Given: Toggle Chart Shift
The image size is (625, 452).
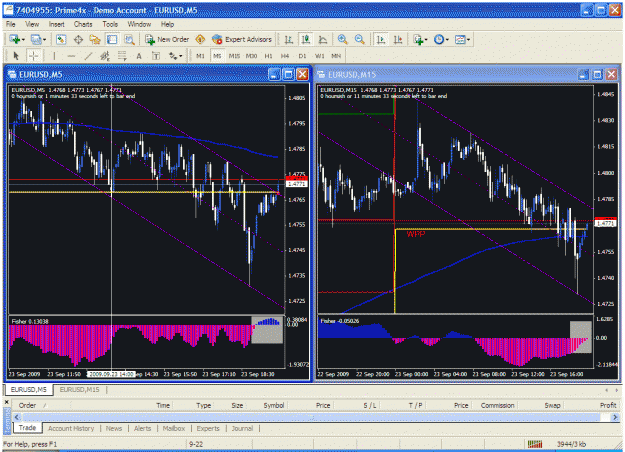Looking at the screenshot, I should [398, 39].
